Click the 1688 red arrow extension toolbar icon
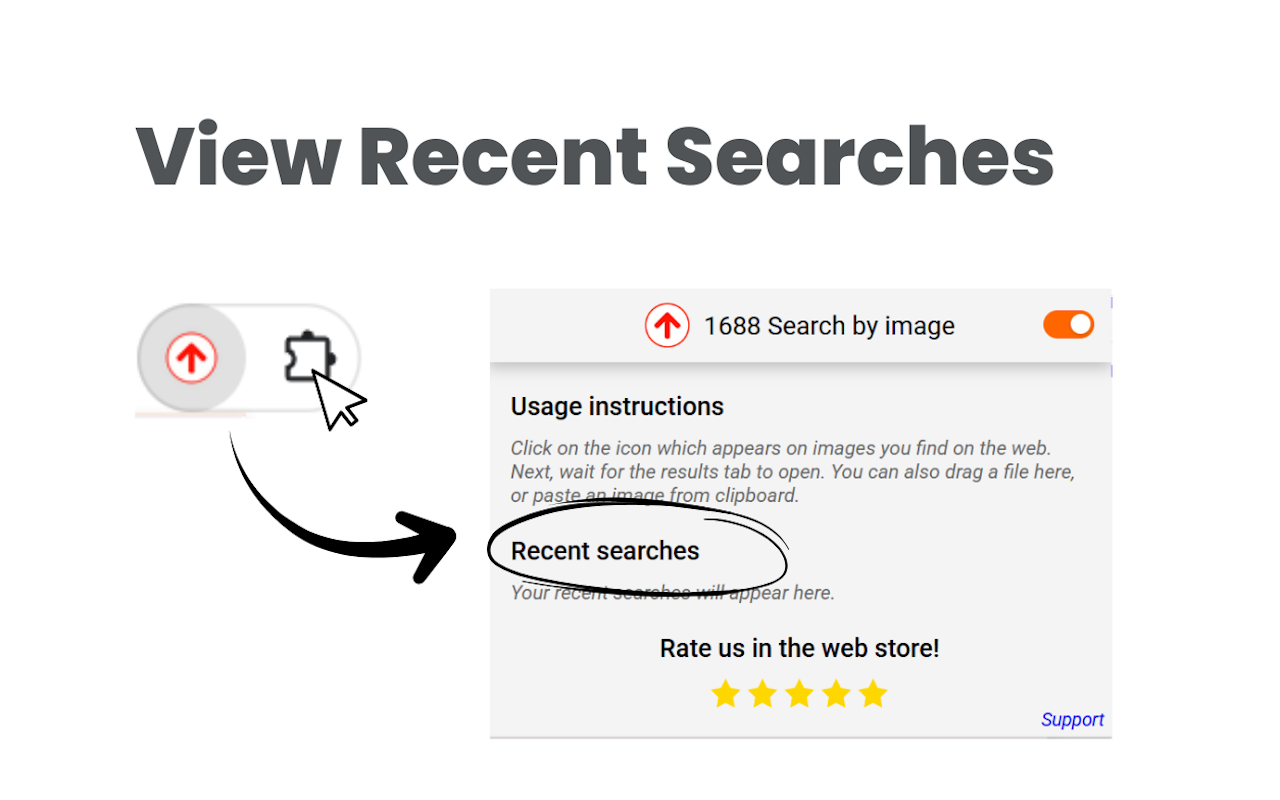 tap(191, 358)
